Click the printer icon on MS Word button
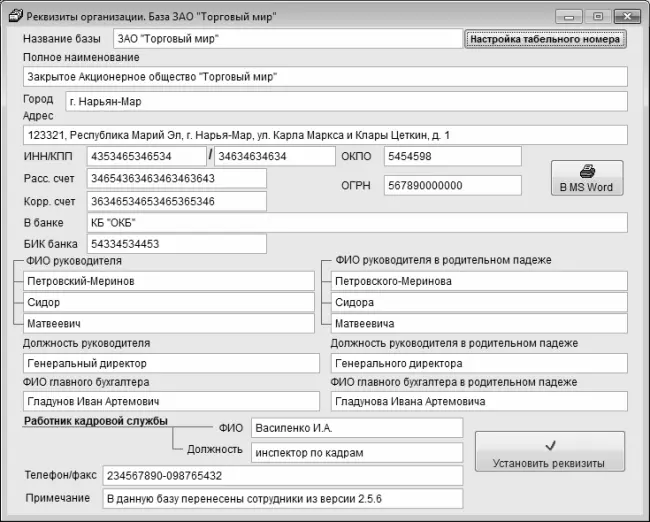The width and height of the screenshot is (650, 522). (587, 171)
